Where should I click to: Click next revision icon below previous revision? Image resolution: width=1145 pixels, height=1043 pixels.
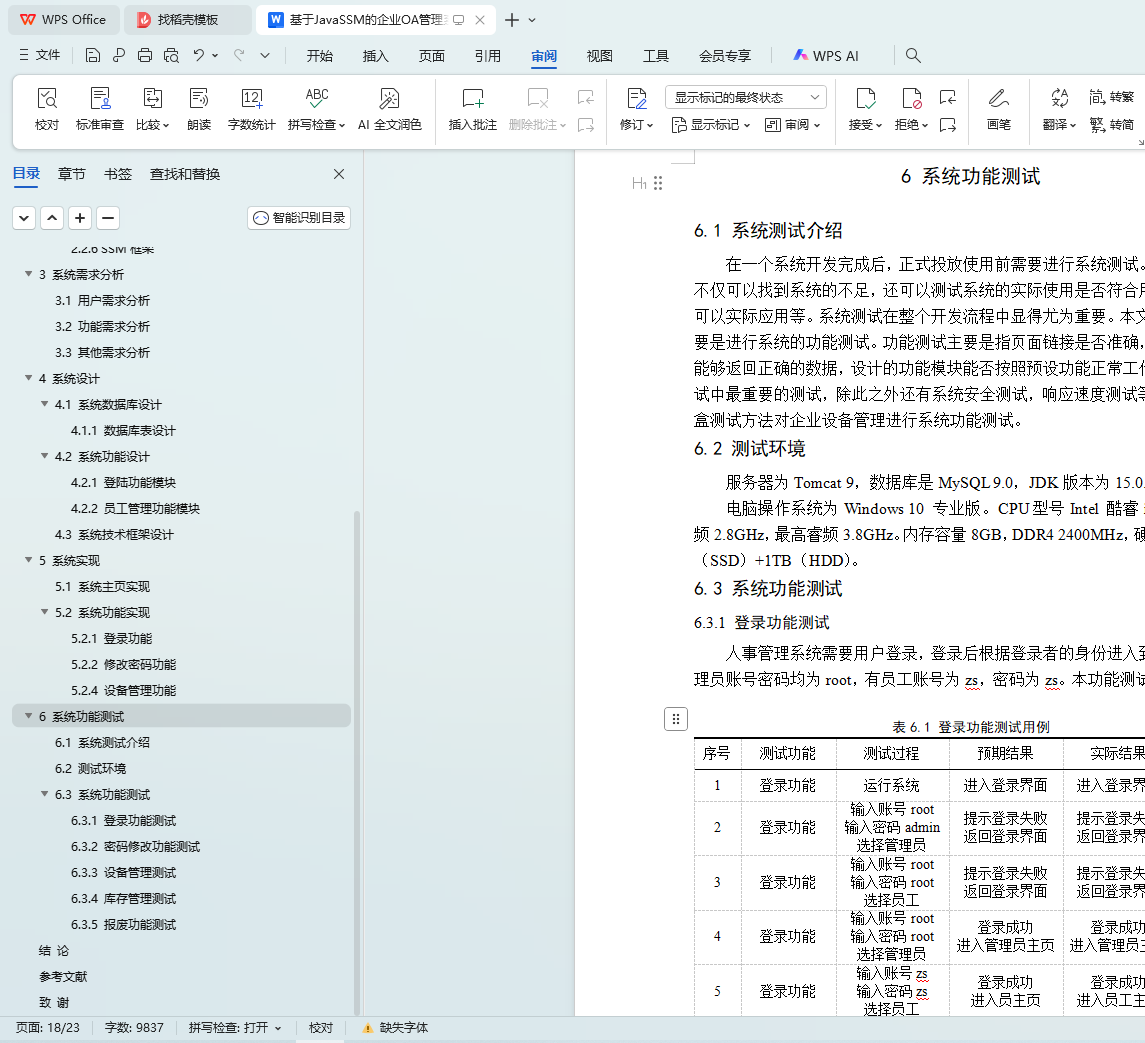click(x=948, y=125)
